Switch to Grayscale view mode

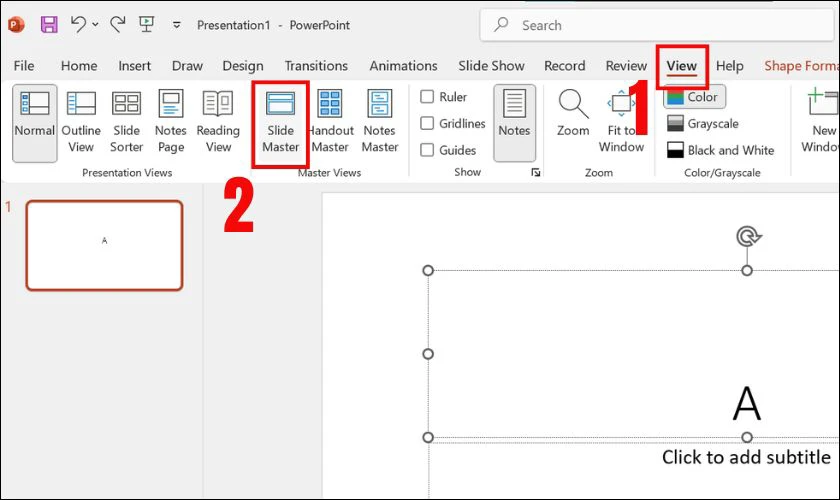703,123
